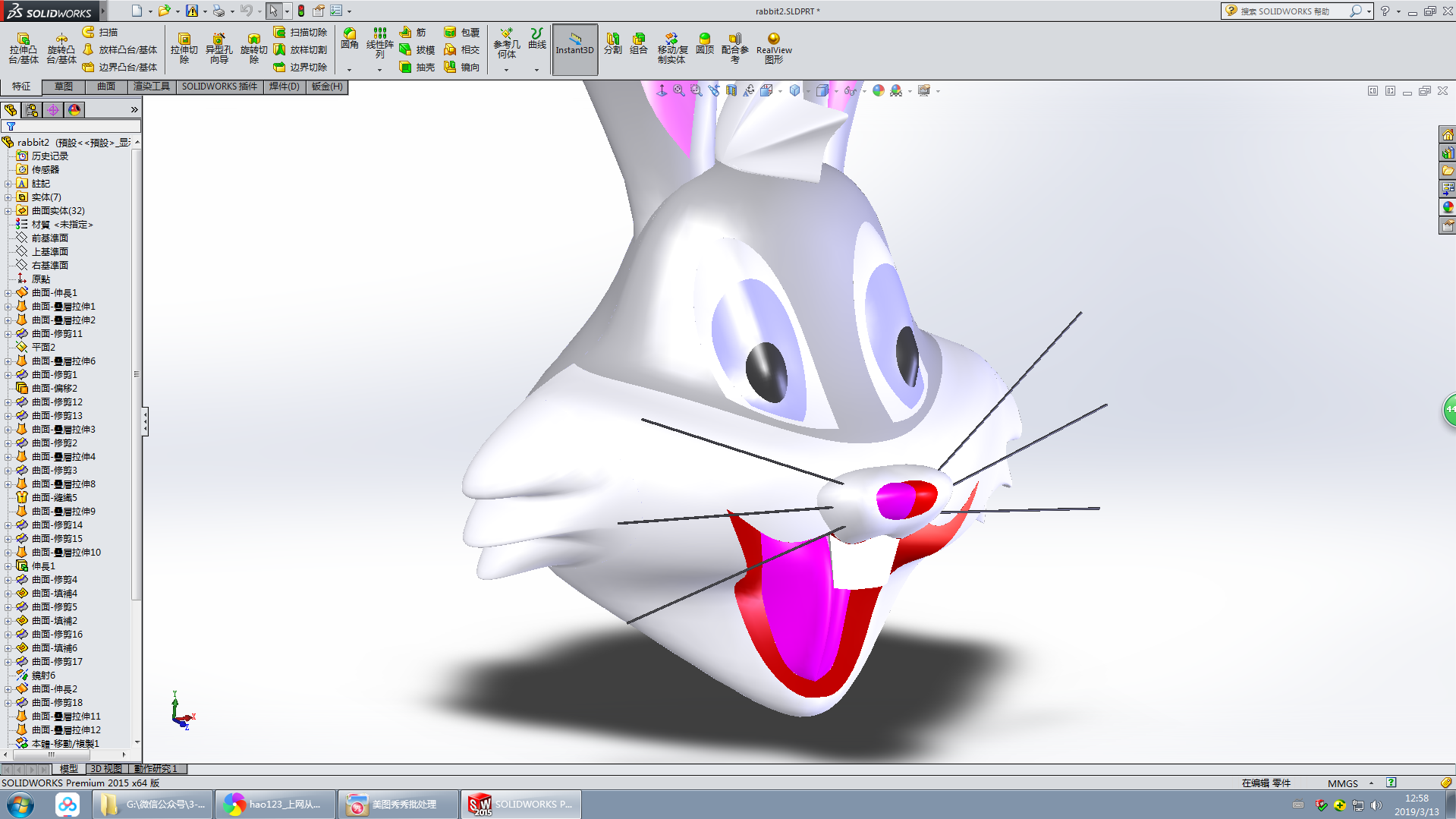Screen dimensions: 1456x819
Task: Switch to the 钣金(H) sheet metal tab
Action: coord(327,87)
